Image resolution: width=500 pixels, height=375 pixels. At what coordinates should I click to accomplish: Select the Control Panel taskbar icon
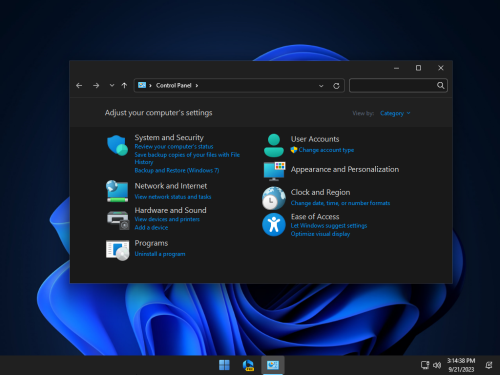point(273,365)
